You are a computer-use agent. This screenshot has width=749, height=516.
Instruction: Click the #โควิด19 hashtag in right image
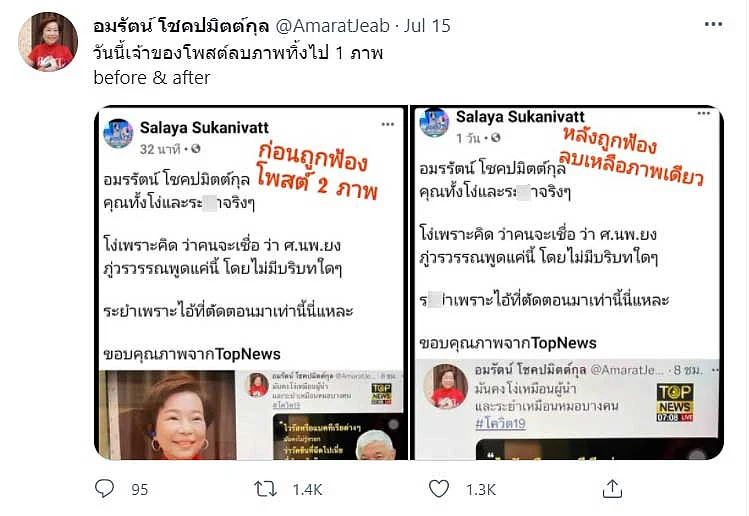point(500,423)
